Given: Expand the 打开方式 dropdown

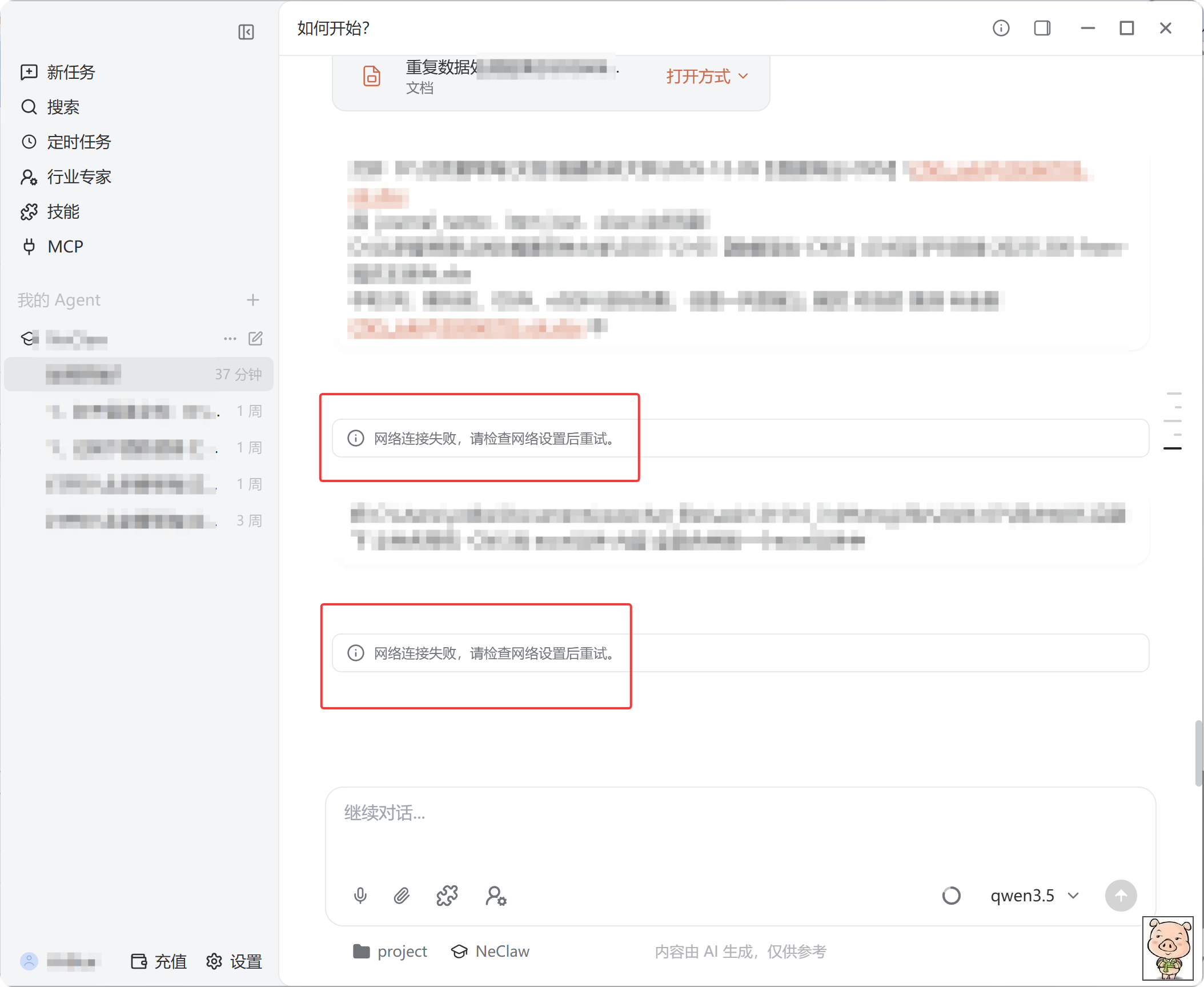Looking at the screenshot, I should 707,76.
